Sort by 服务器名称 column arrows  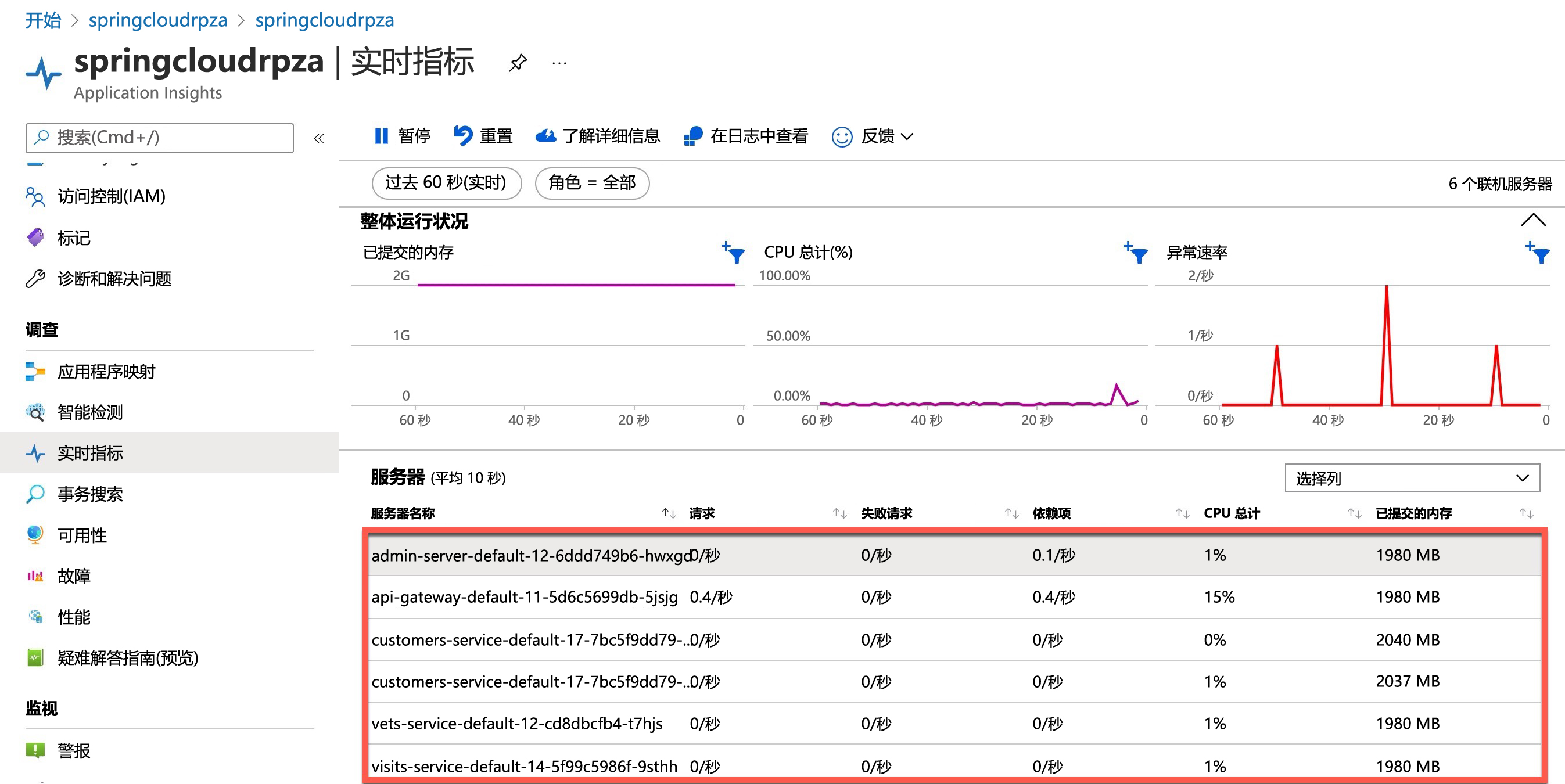click(x=668, y=514)
